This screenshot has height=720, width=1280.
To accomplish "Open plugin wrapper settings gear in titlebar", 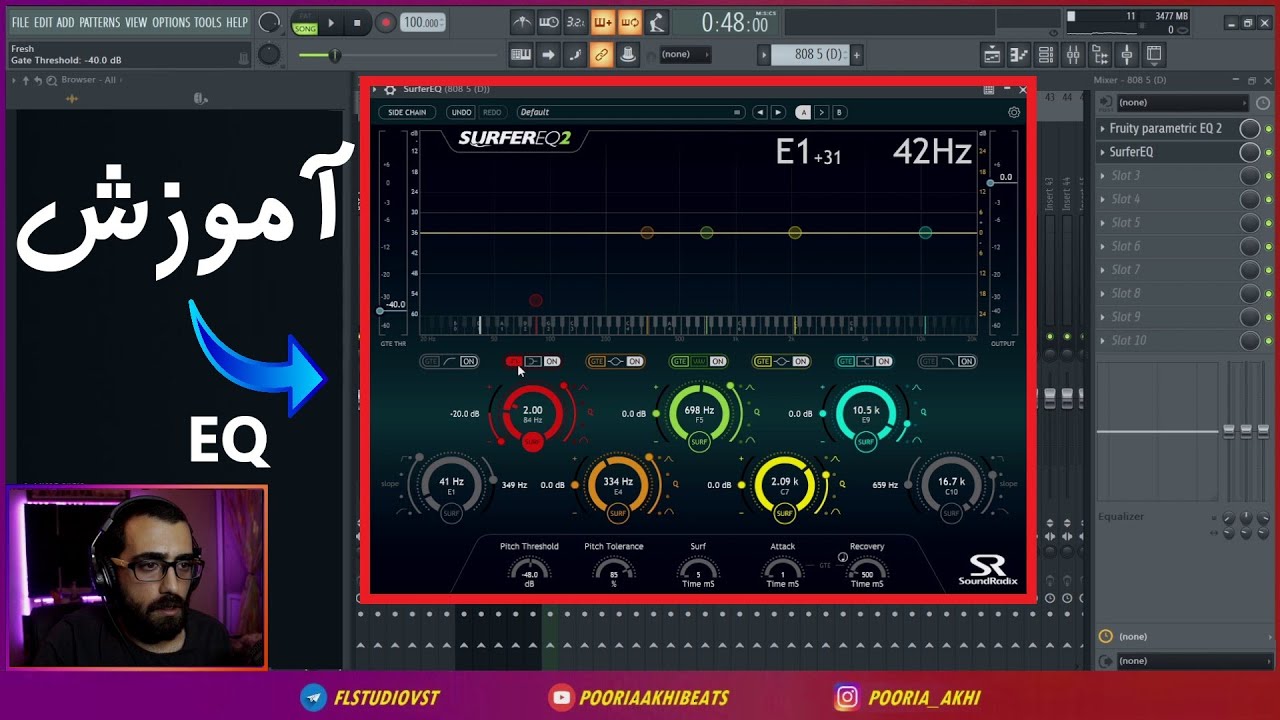I will 390,90.
